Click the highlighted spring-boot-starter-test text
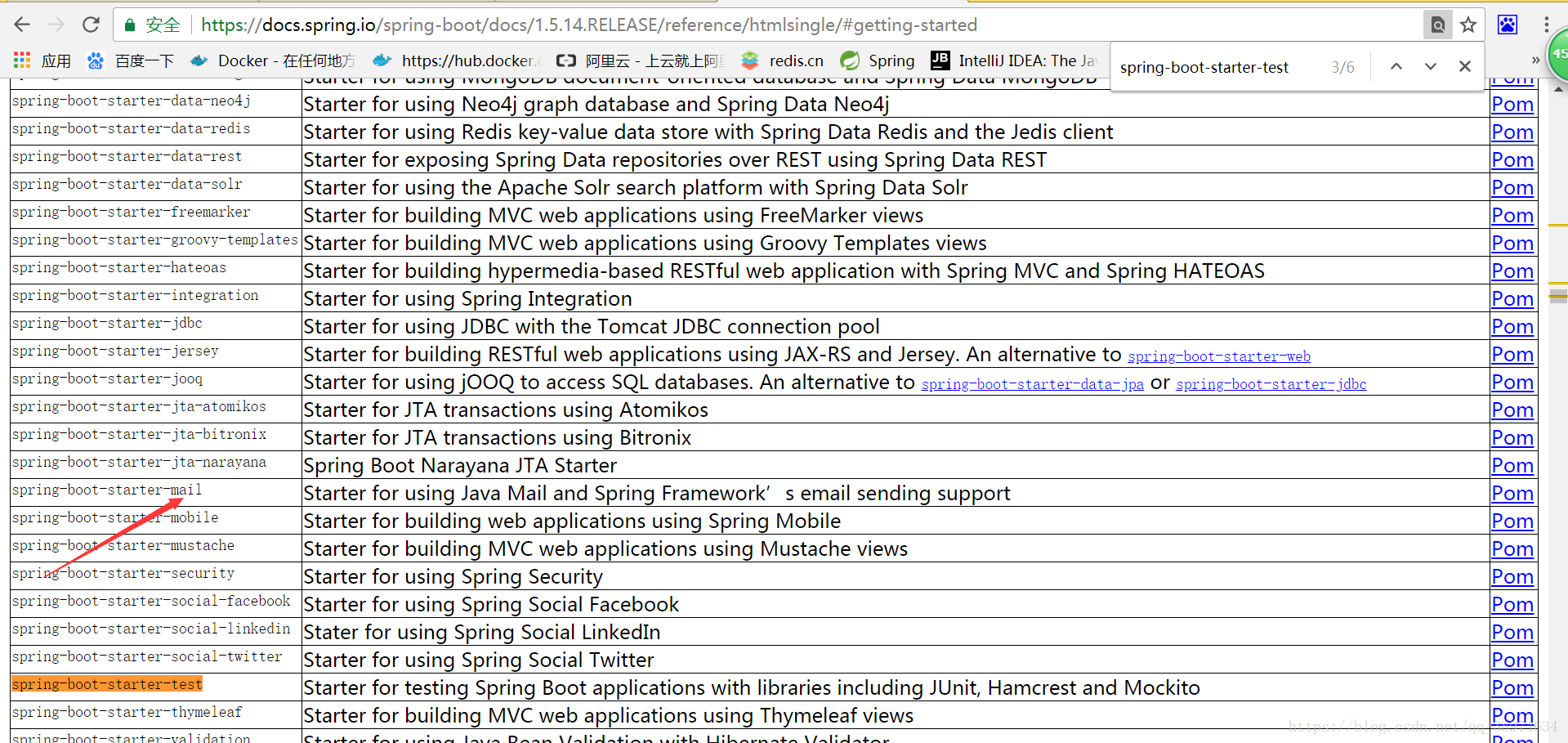 point(107,684)
